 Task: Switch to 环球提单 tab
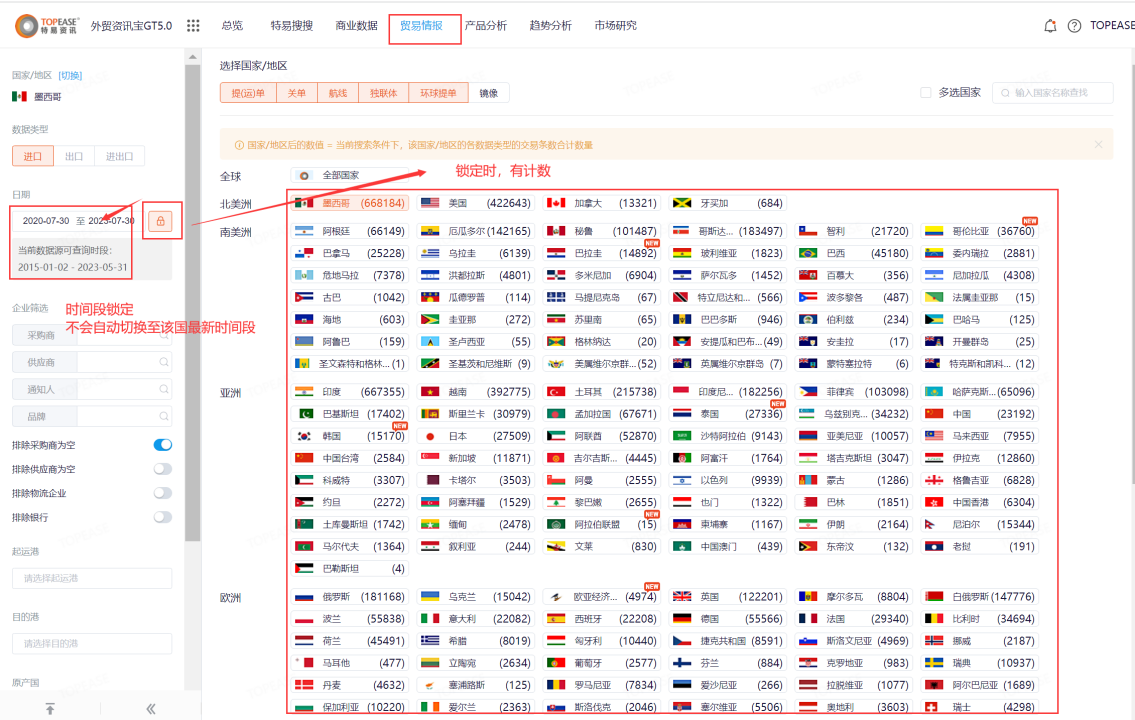coord(439,93)
